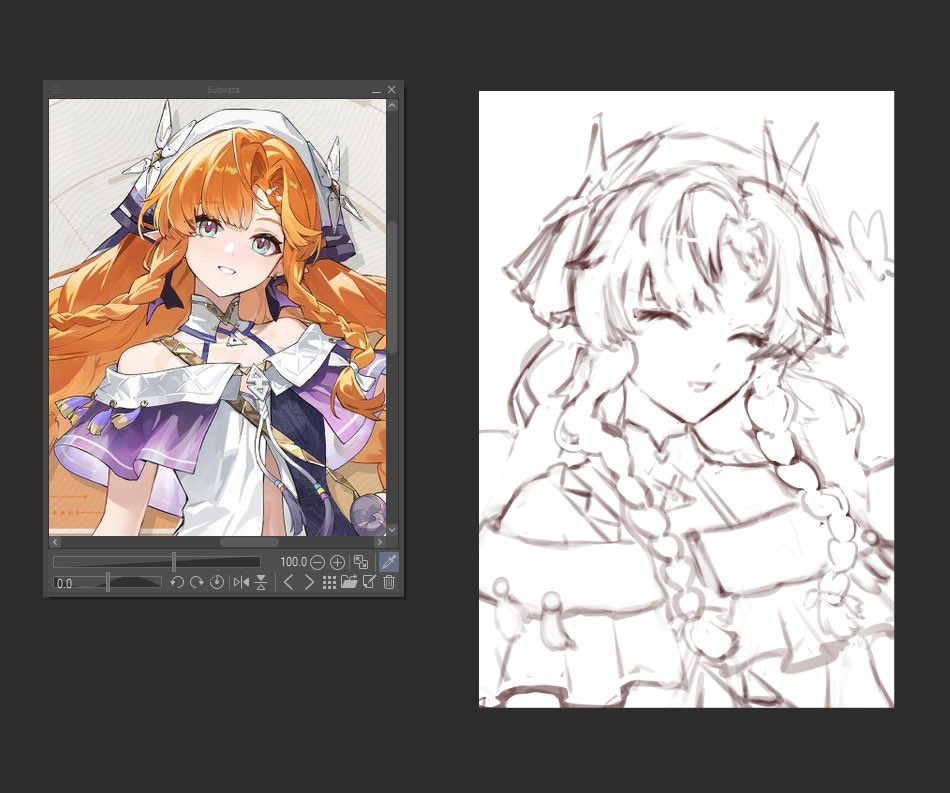Click the vertical scrollbar down arrow
This screenshot has width=950, height=793.
tap(392, 529)
